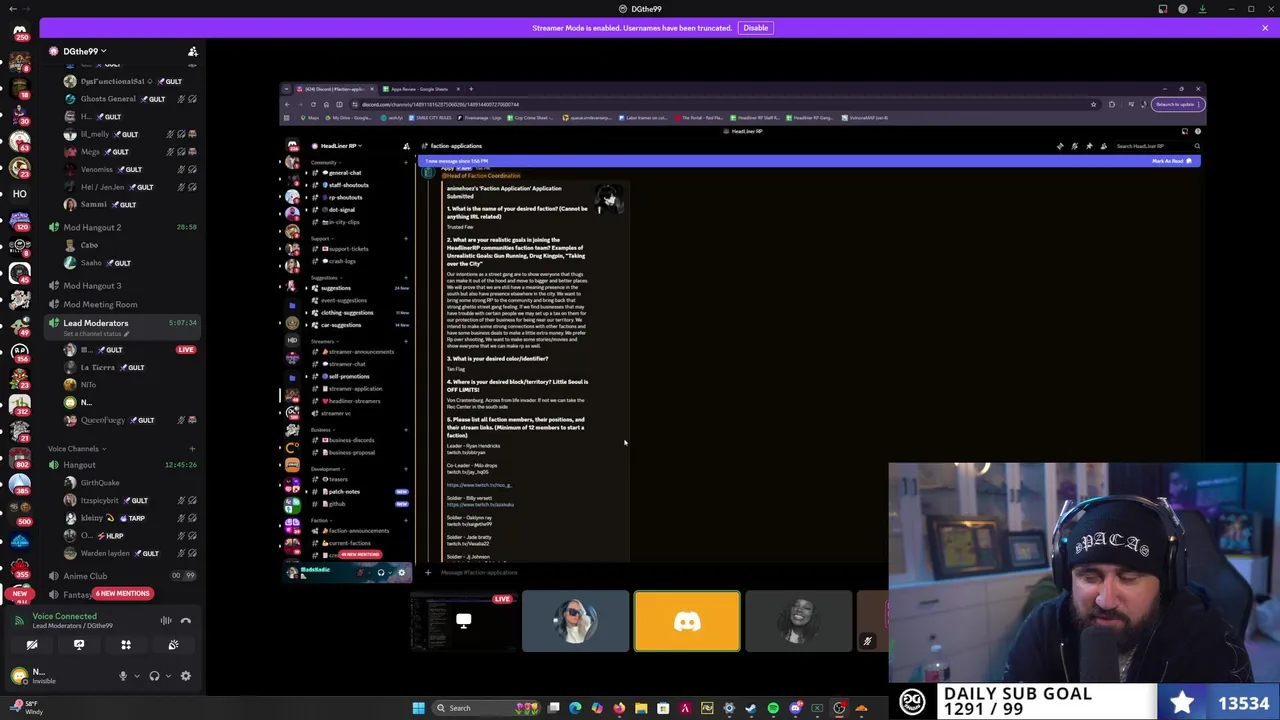Image resolution: width=1280 pixels, height=720 pixels.
Task: Click the NEW unread servers pill
Action: [19, 593]
